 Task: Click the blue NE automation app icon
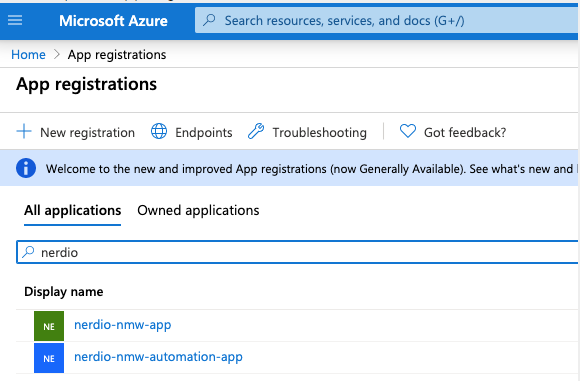click(x=49, y=358)
